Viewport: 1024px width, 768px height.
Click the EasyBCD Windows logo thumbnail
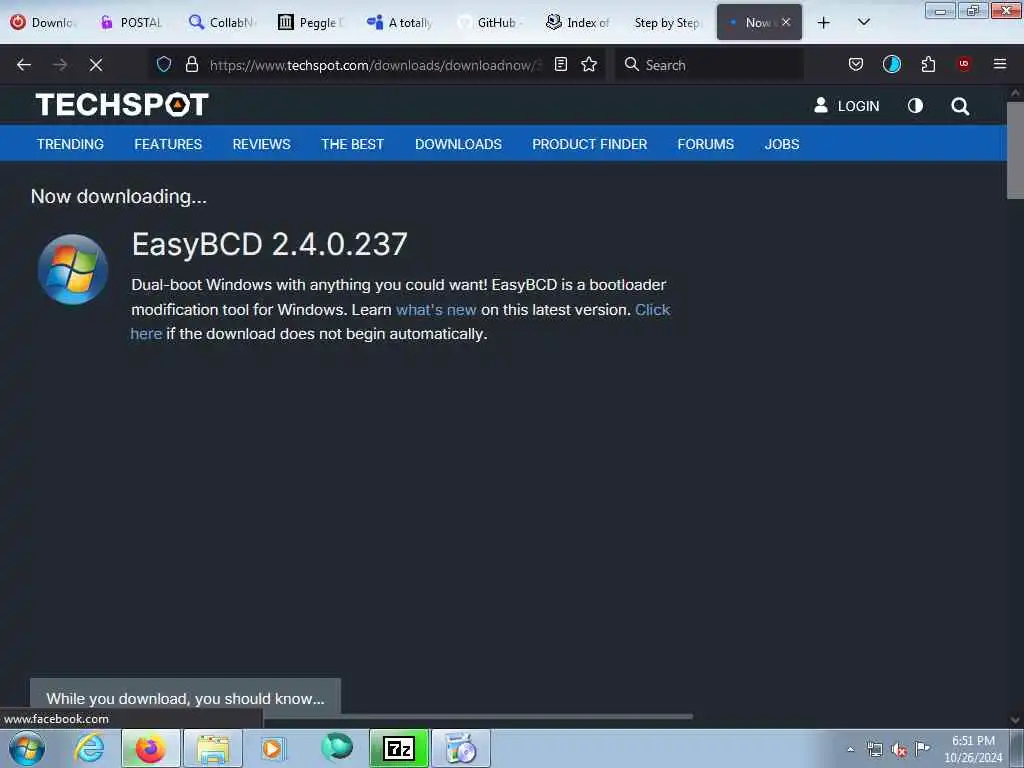[x=72, y=269]
